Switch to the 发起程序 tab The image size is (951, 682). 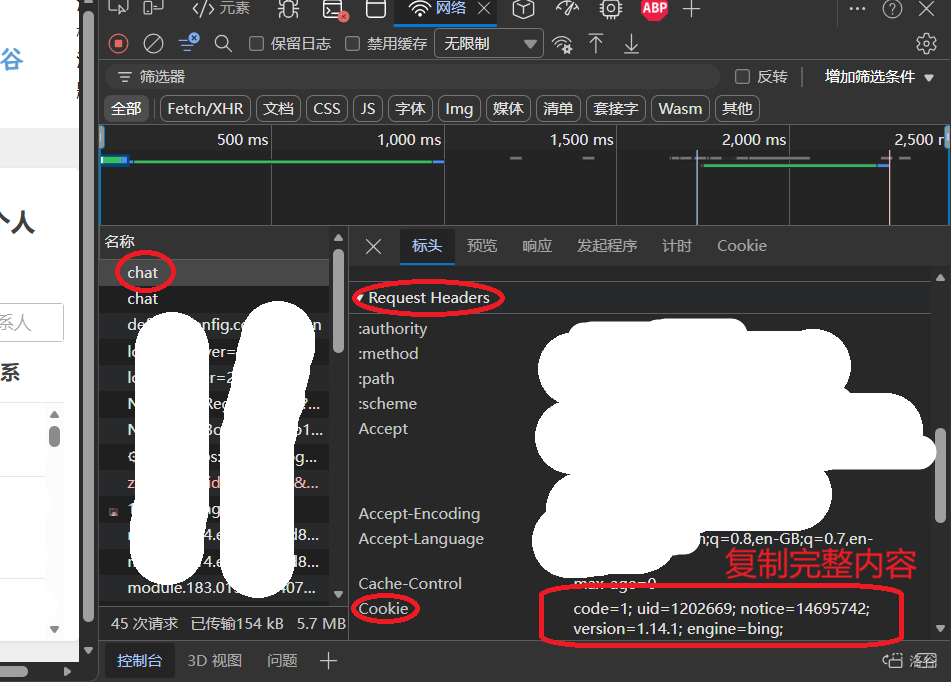pyautogui.click(x=607, y=246)
